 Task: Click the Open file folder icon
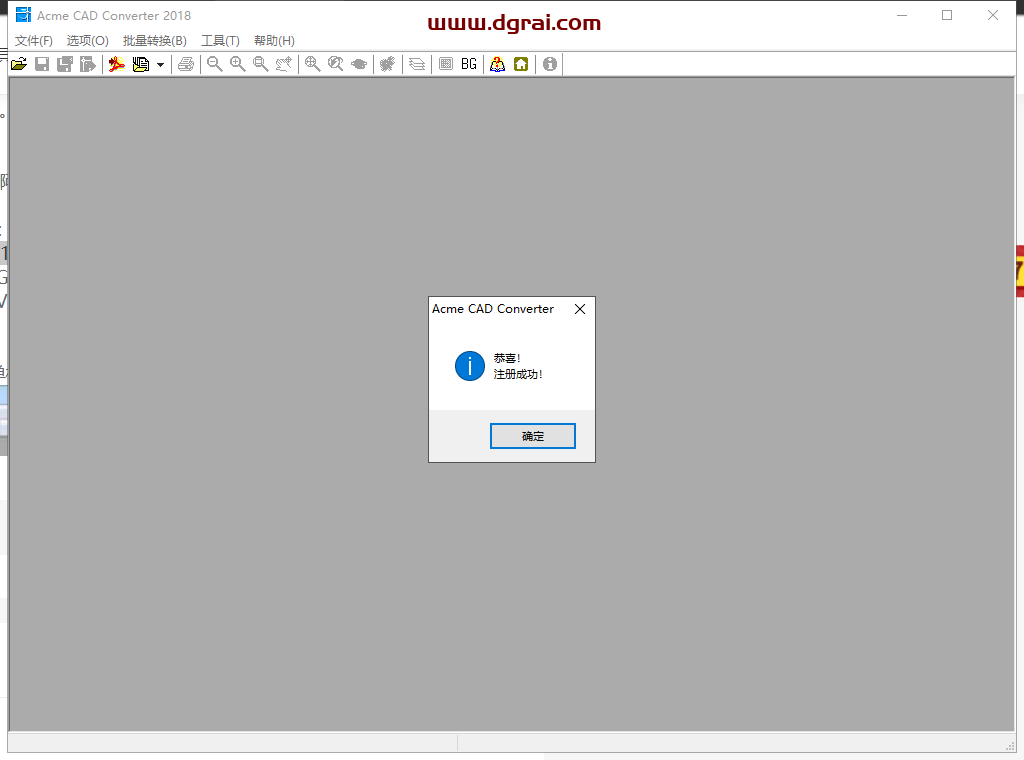[x=19, y=64]
